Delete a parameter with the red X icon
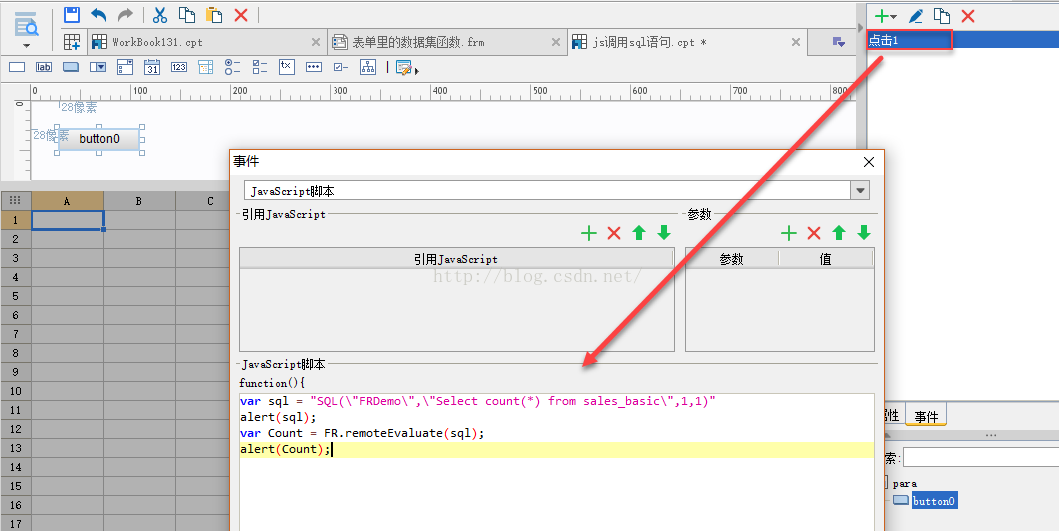The height and width of the screenshot is (531, 1059). pos(814,233)
